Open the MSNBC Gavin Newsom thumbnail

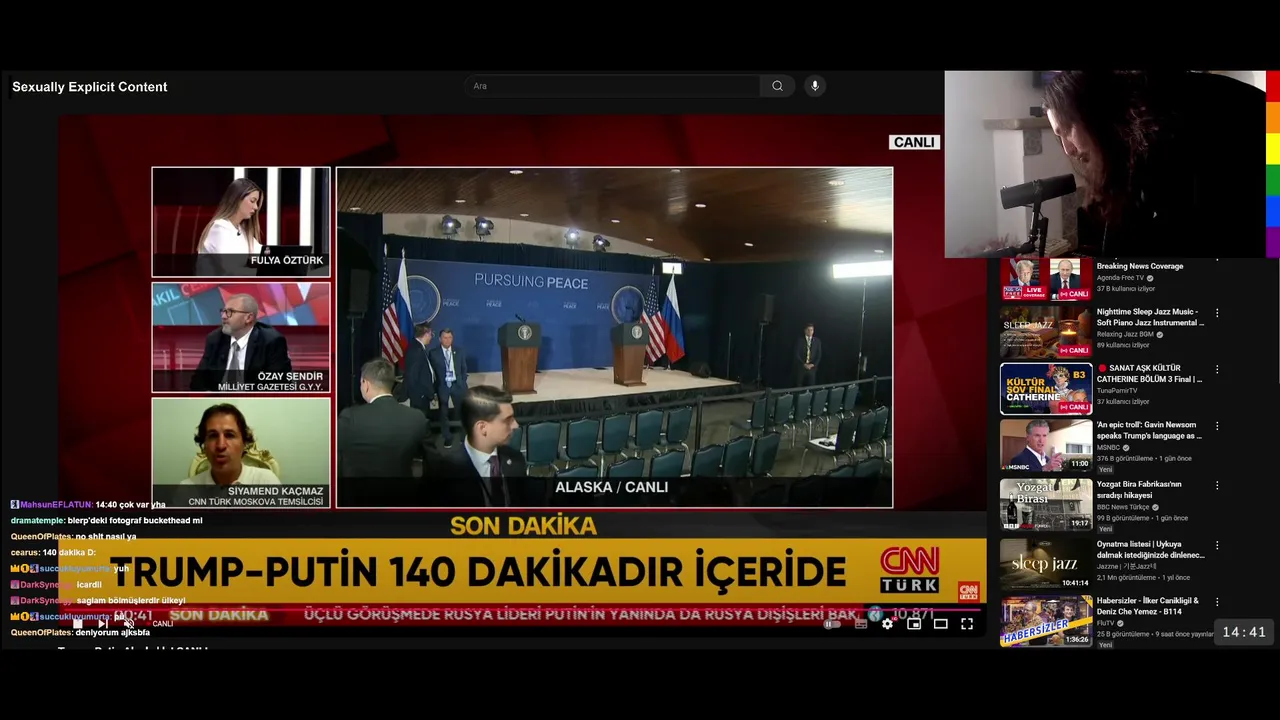point(1046,445)
